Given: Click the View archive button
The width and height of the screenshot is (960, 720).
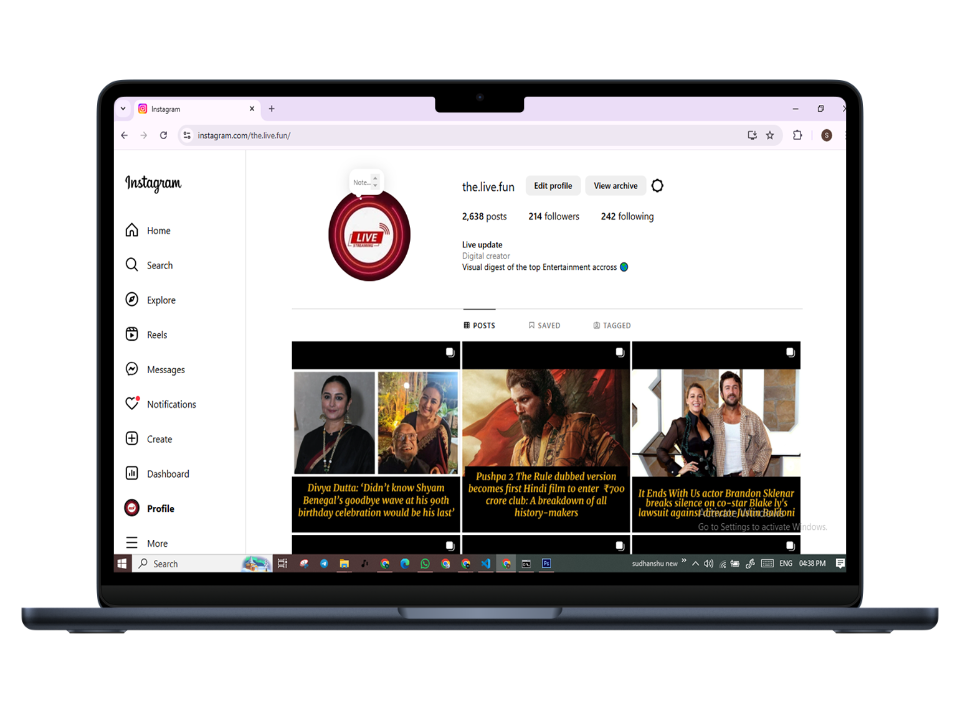Looking at the screenshot, I should [615, 186].
